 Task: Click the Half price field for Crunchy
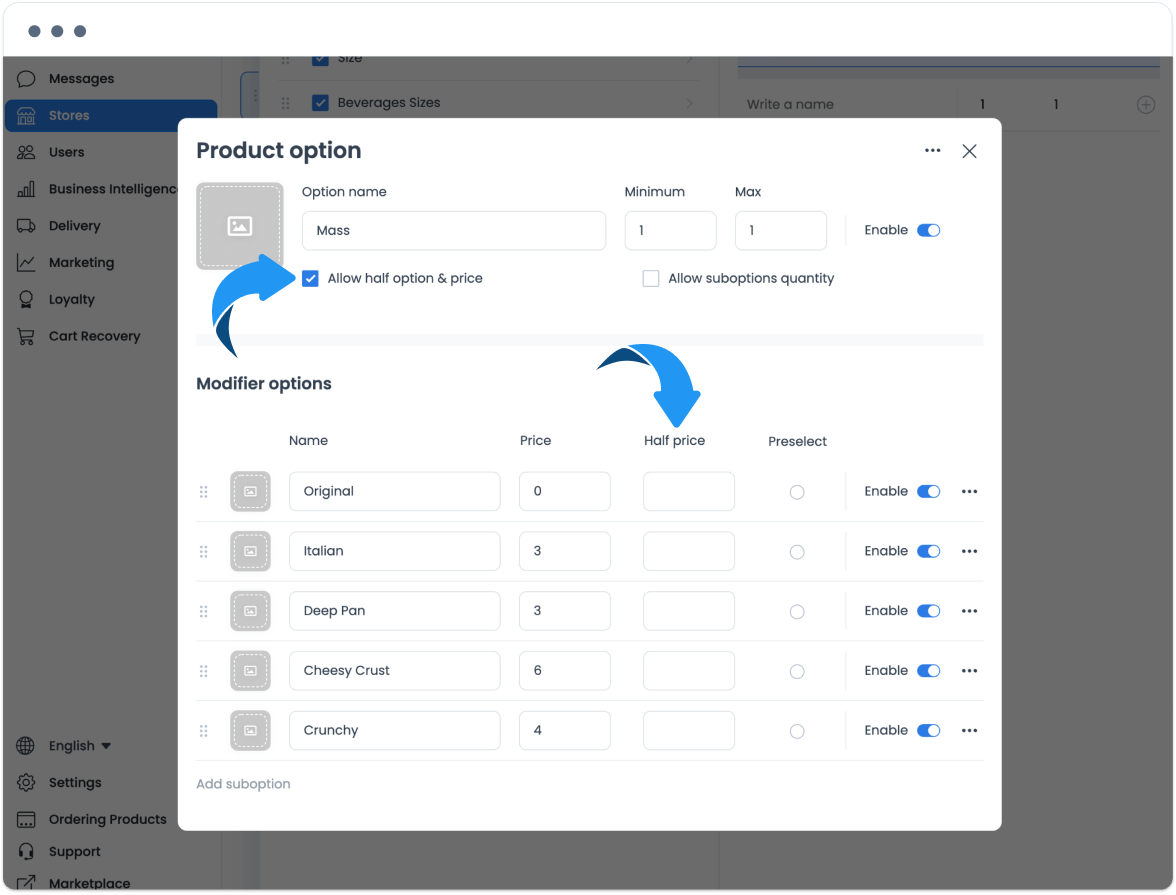(x=688, y=731)
